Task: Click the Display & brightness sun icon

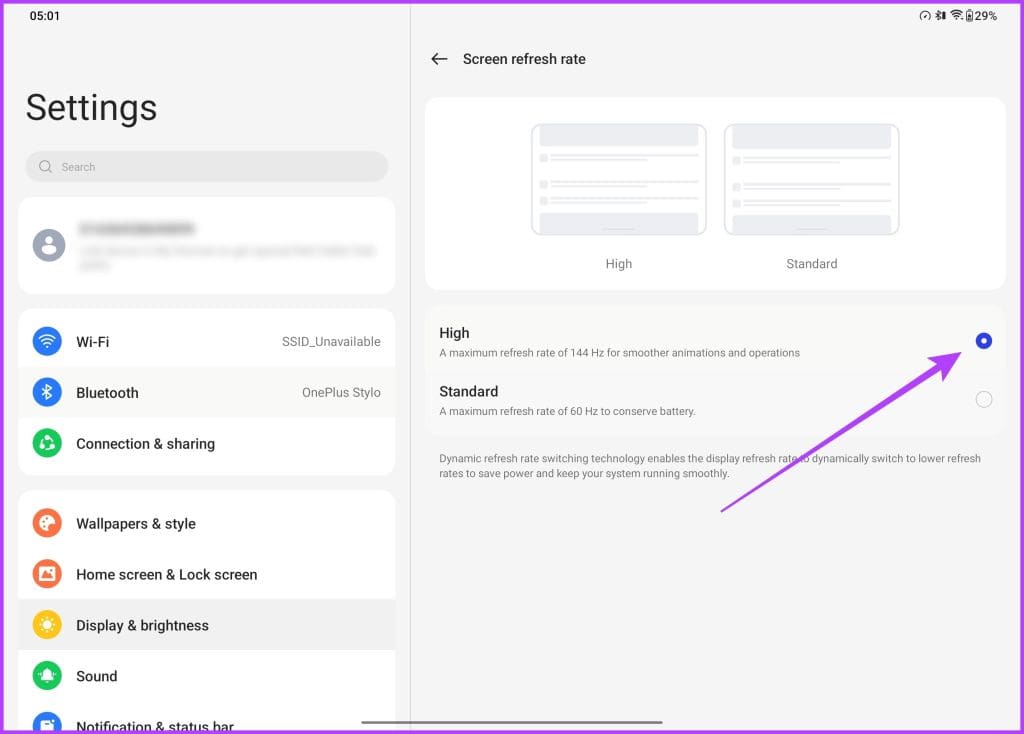Action: tap(47, 625)
